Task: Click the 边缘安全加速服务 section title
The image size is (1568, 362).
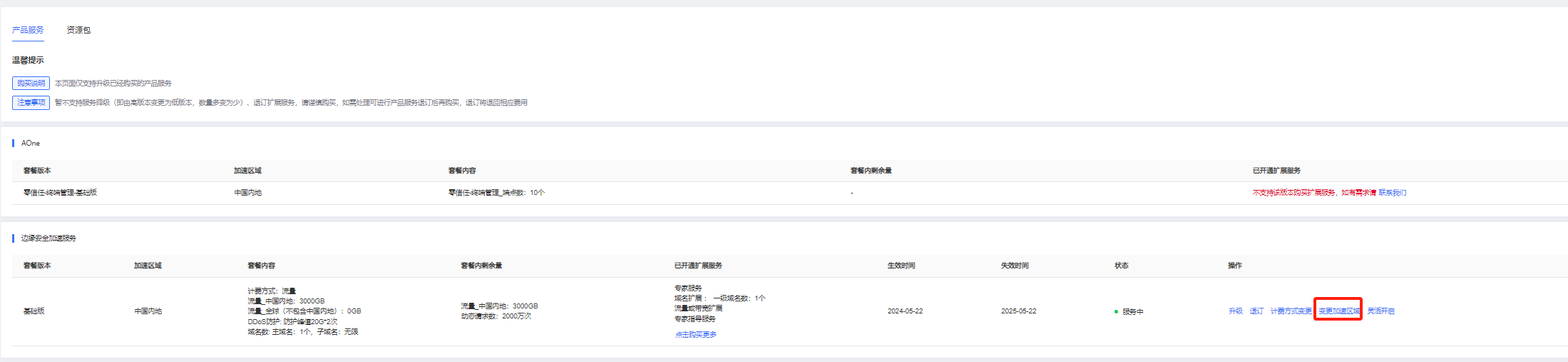Action: point(48,238)
